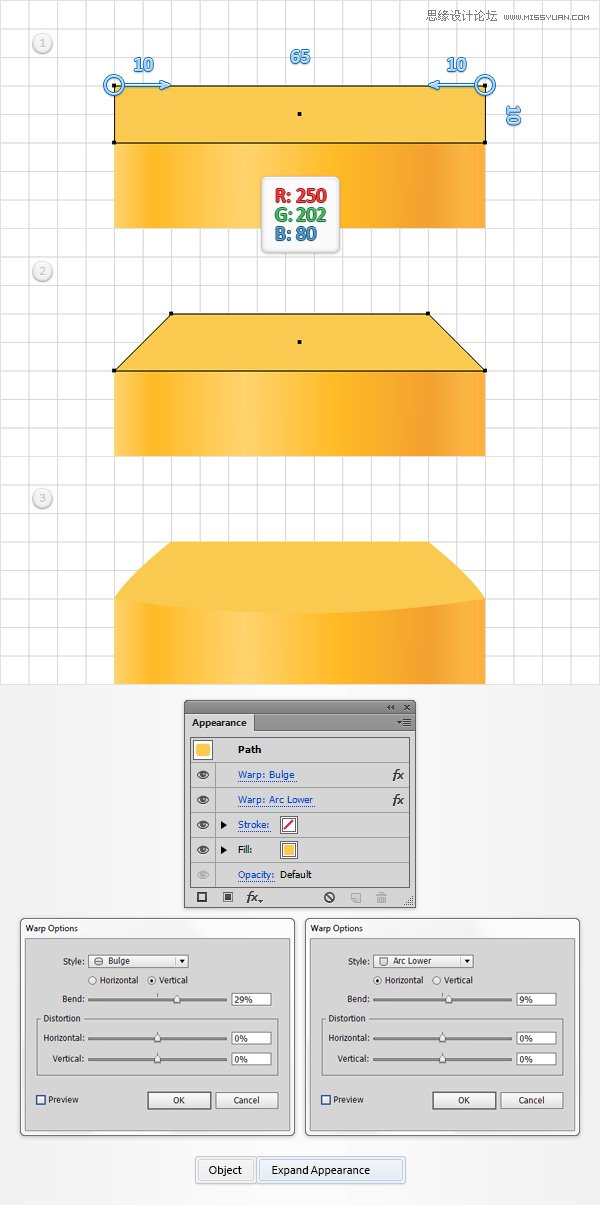
Task: Toggle the Opacity row eye icon
Action: (203, 875)
